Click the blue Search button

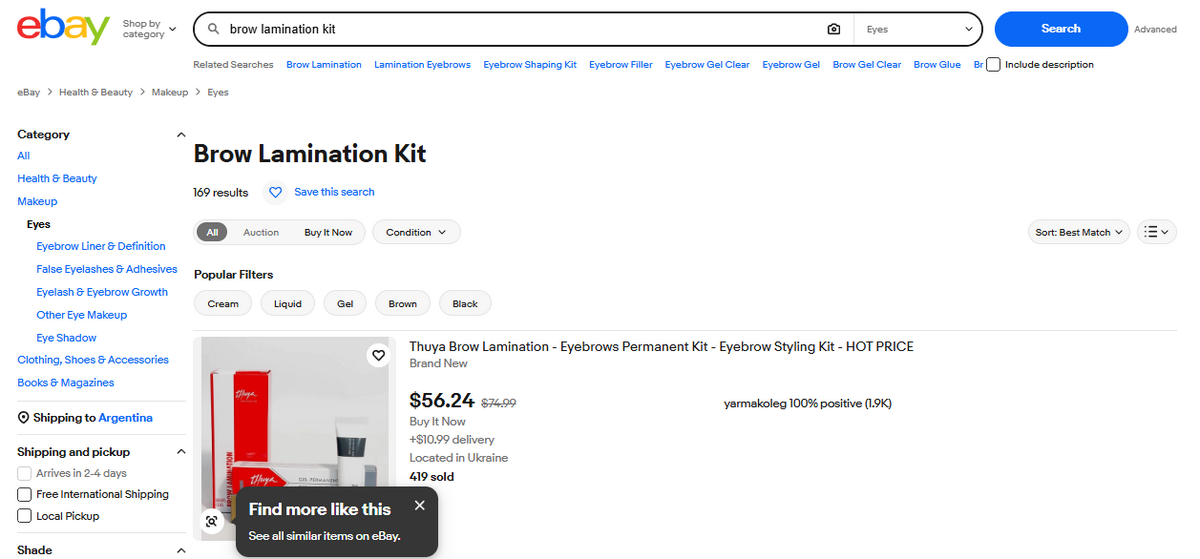1061,29
